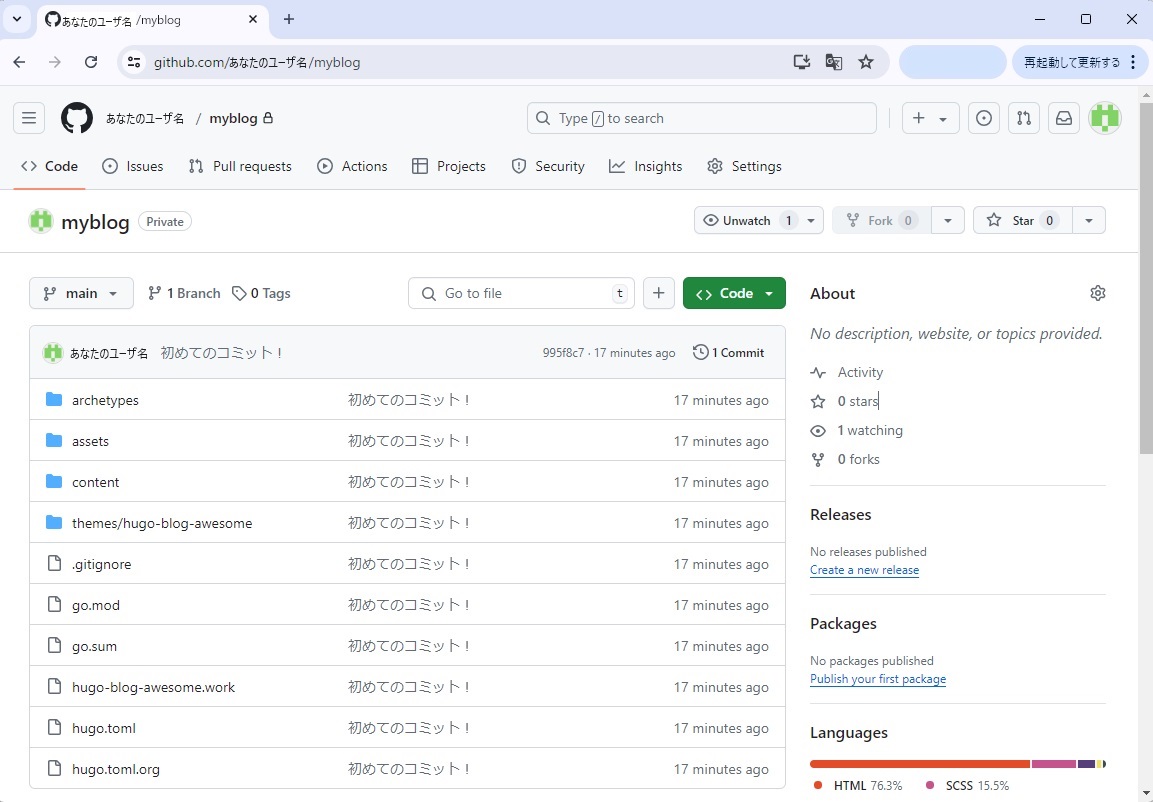Open the go.sum file
This screenshot has height=802, width=1153.
[x=94, y=646]
